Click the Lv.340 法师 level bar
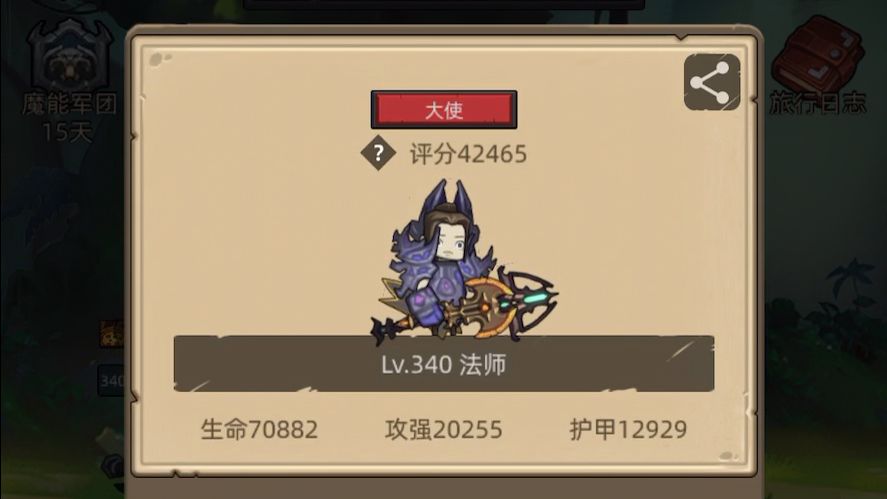Image resolution: width=887 pixels, height=499 pixels. tap(444, 364)
